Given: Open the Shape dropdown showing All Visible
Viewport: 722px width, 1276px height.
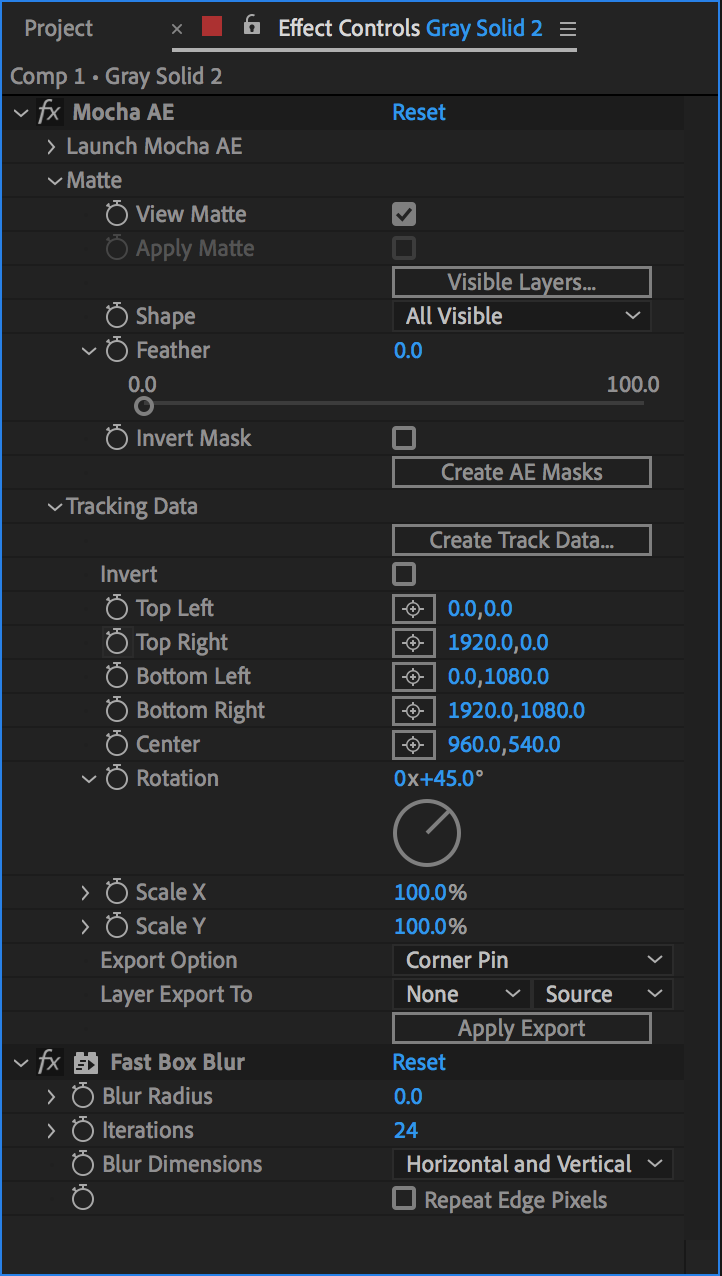Looking at the screenshot, I should click(521, 315).
